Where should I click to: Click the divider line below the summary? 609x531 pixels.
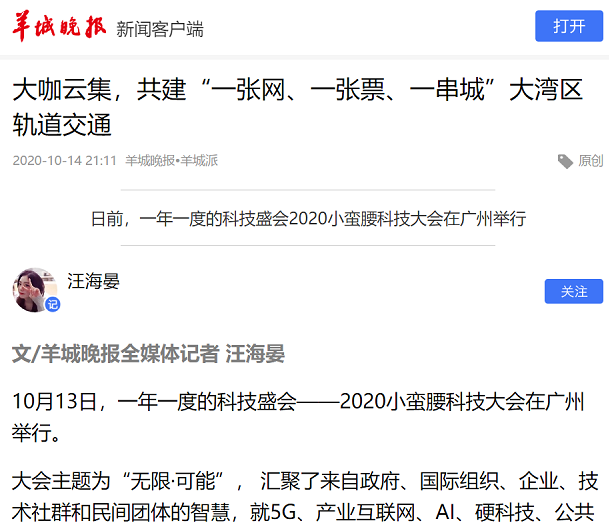[308, 245]
